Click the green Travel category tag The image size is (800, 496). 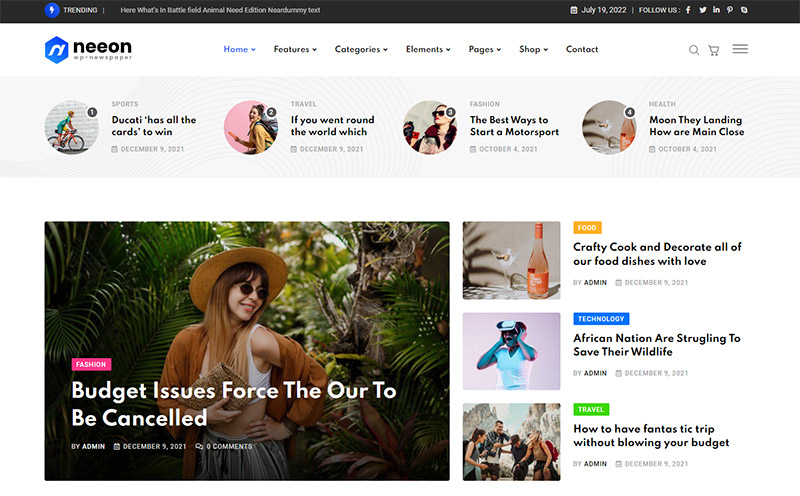pos(591,410)
